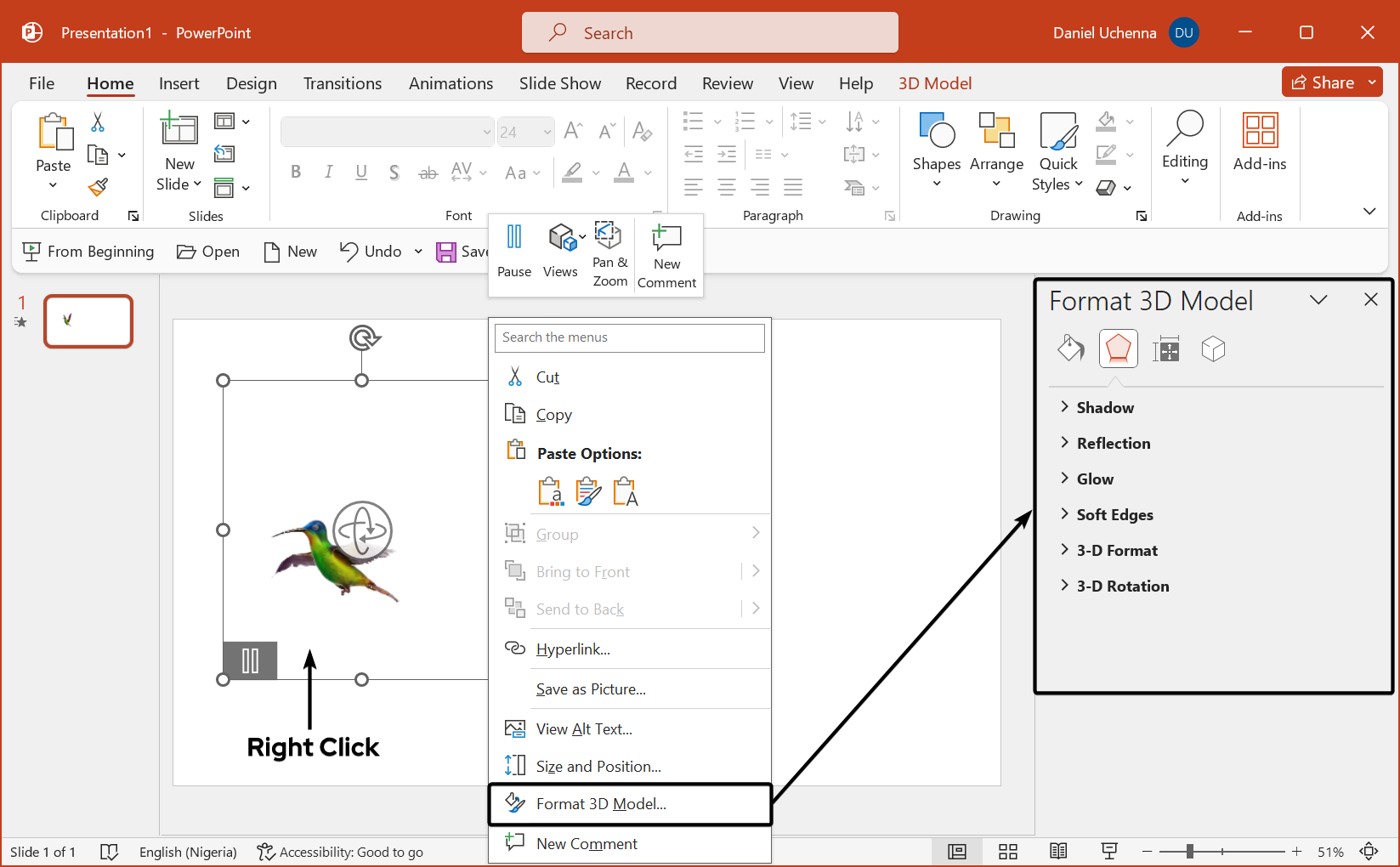1400x867 pixels.
Task: Choose Format 3D Model from context menu
Action: 601,804
